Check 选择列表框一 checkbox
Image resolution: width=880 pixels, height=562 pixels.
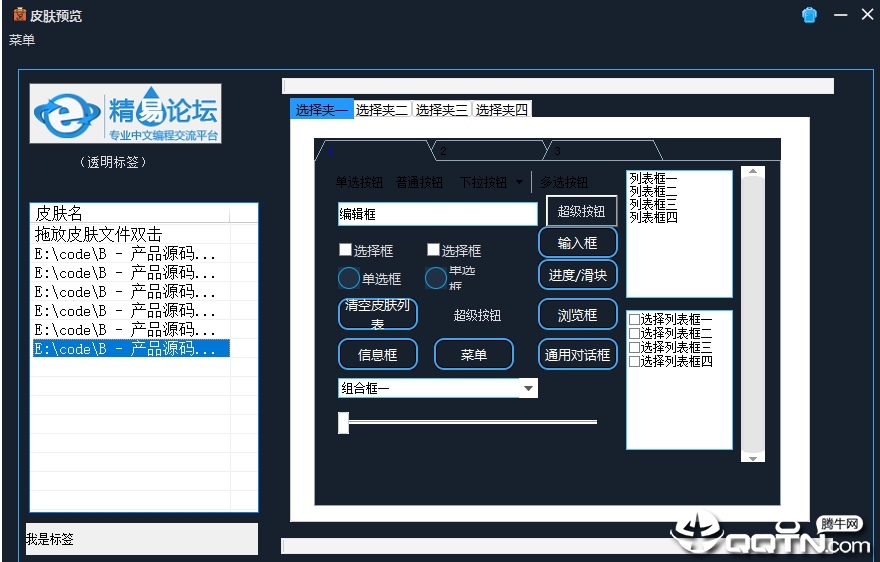click(x=634, y=319)
